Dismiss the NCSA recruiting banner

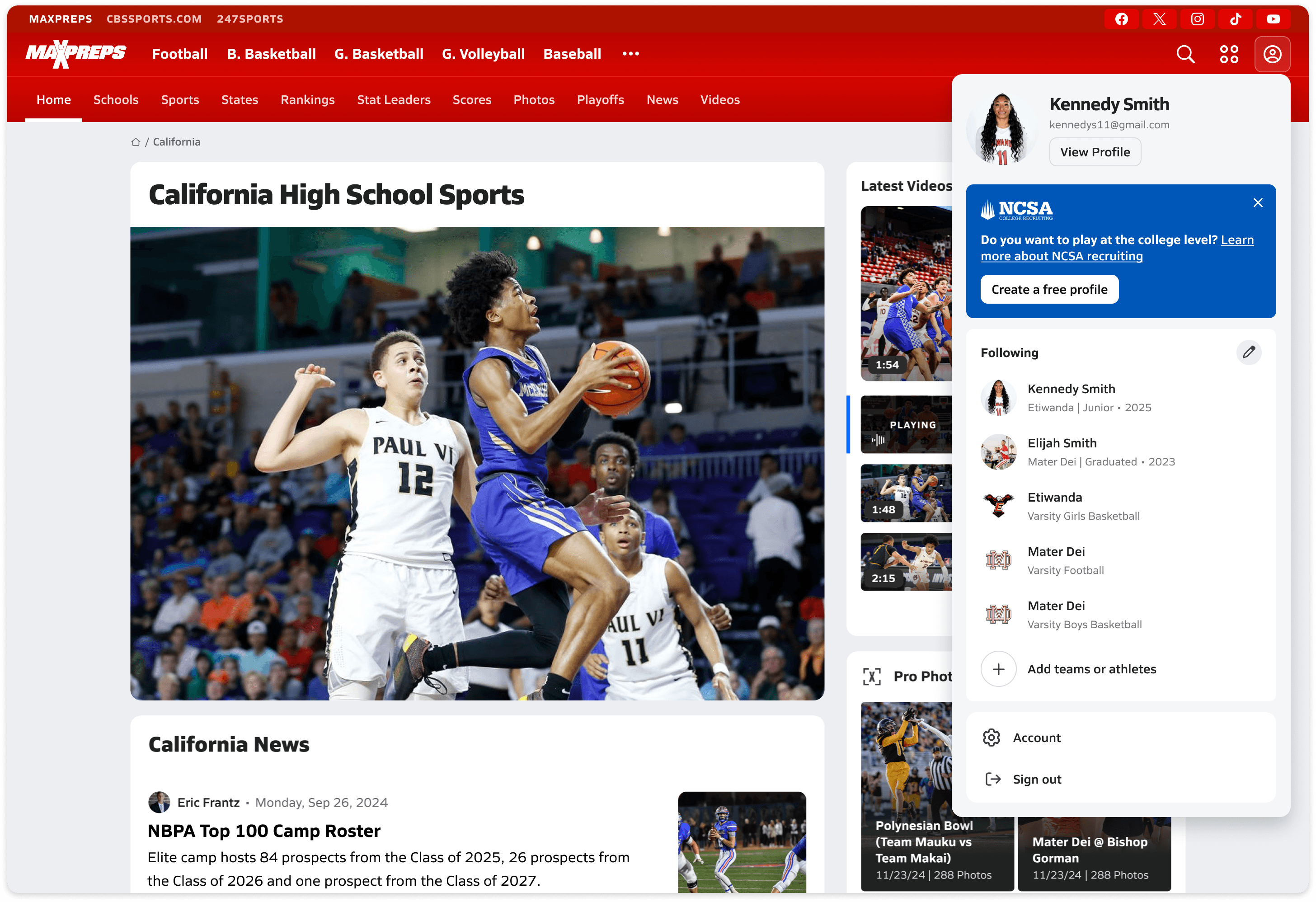(1258, 203)
